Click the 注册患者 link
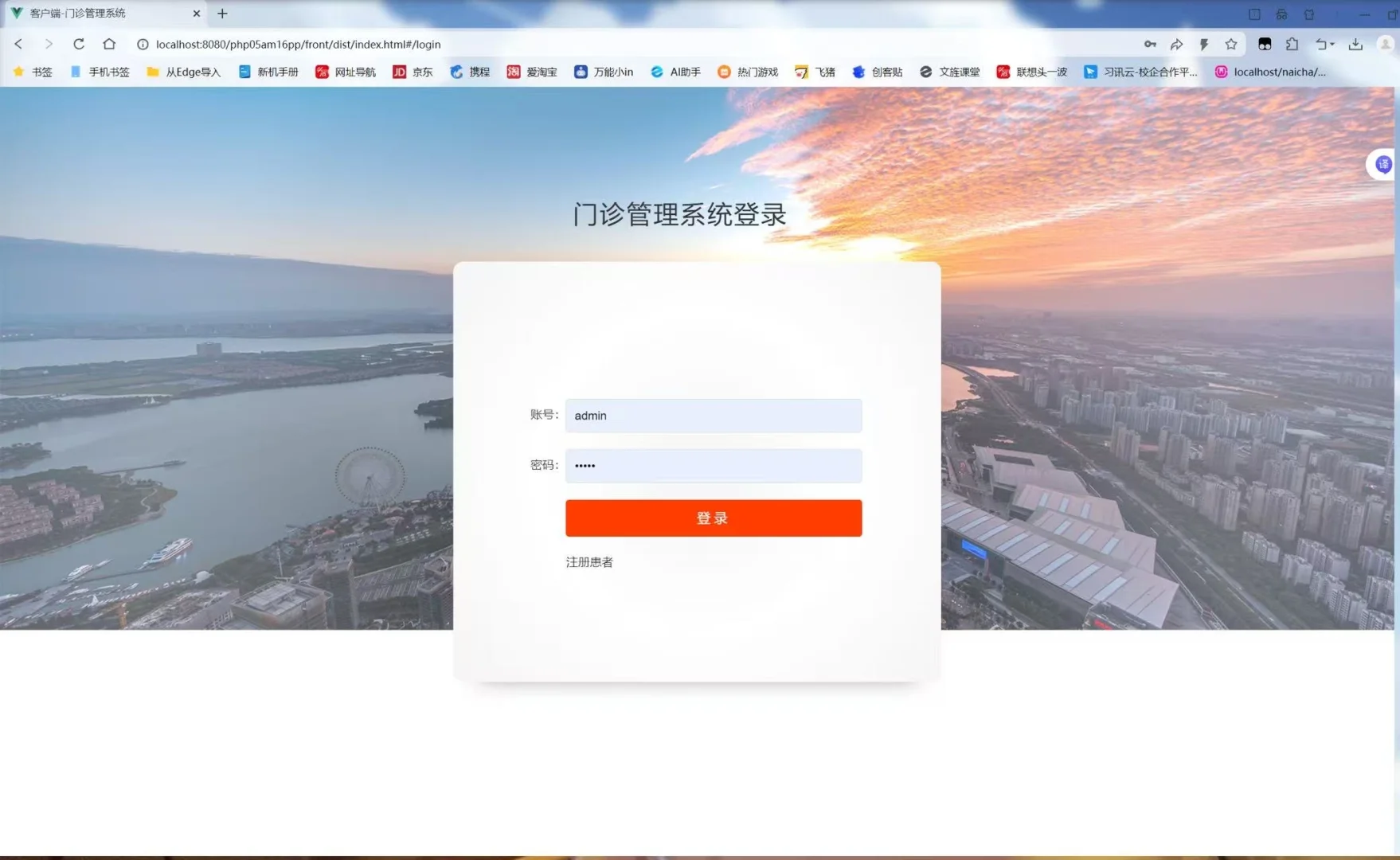1400x860 pixels. [x=589, y=562]
